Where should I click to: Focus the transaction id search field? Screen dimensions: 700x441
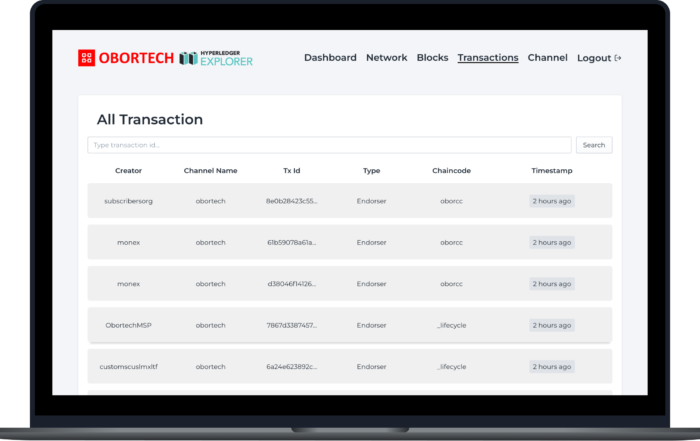click(329, 145)
